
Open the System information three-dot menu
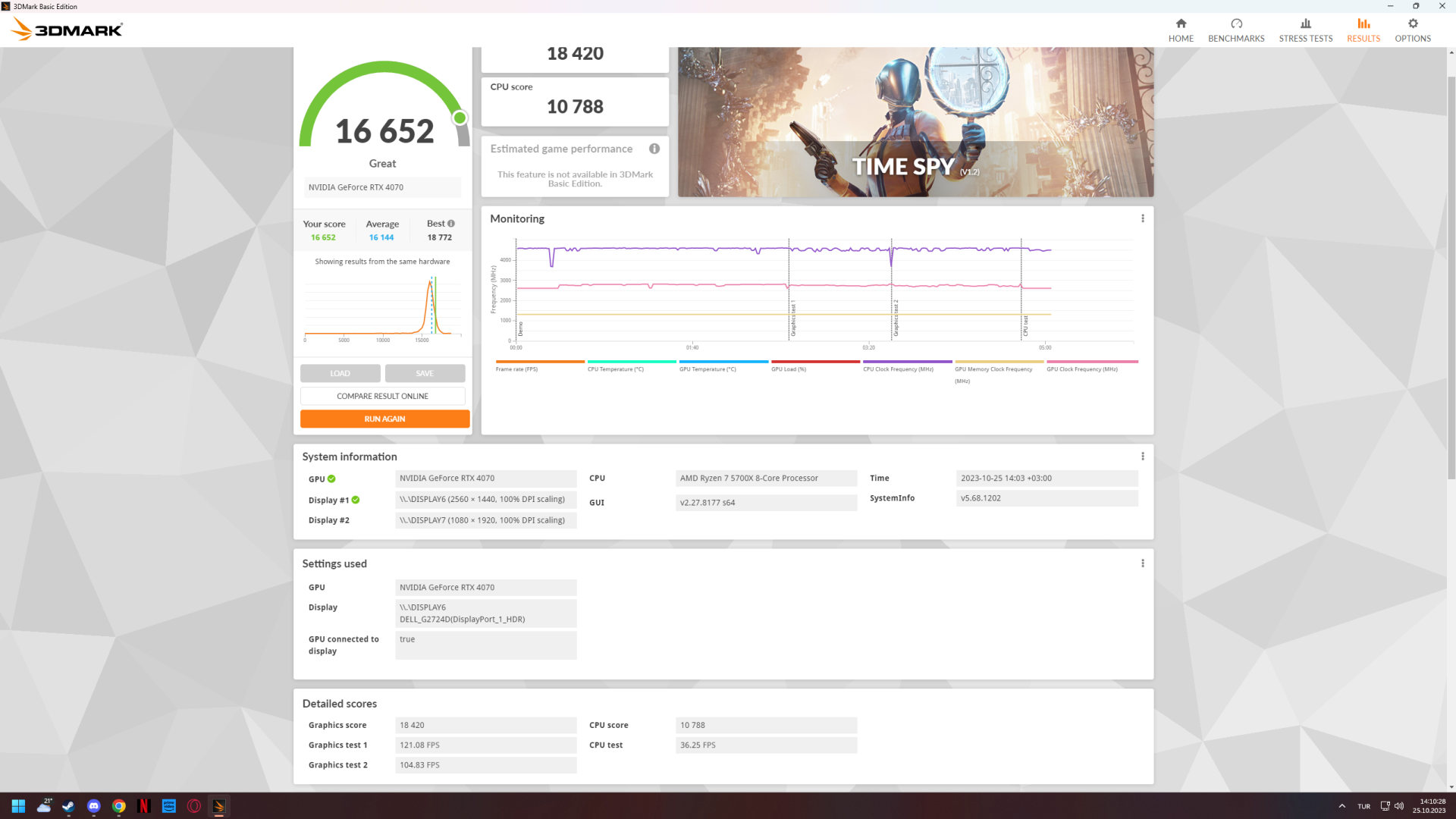(x=1142, y=457)
